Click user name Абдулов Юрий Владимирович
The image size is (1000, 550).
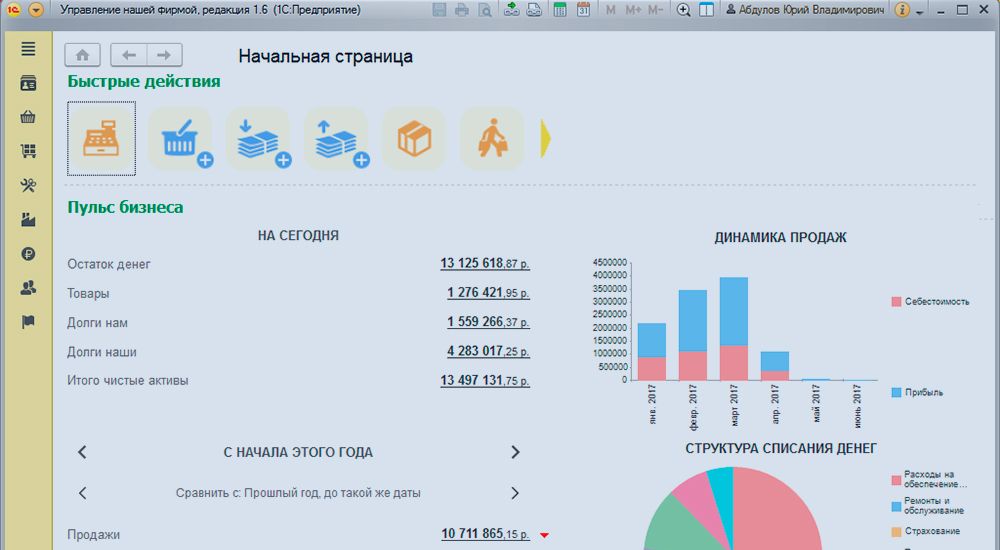(x=805, y=10)
